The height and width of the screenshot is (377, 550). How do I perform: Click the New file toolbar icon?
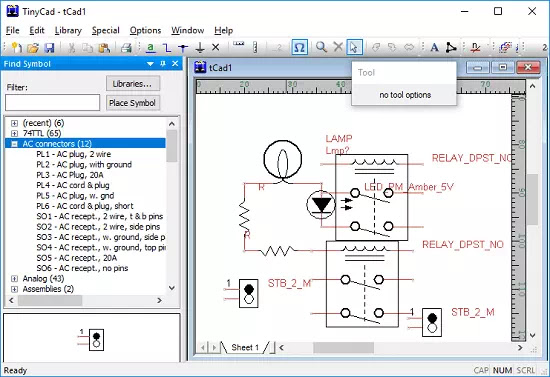click(x=16, y=47)
